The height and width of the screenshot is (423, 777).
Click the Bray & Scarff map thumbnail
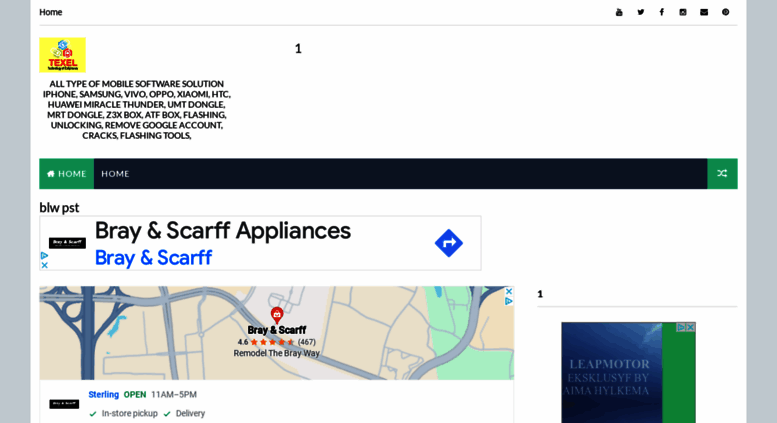277,333
